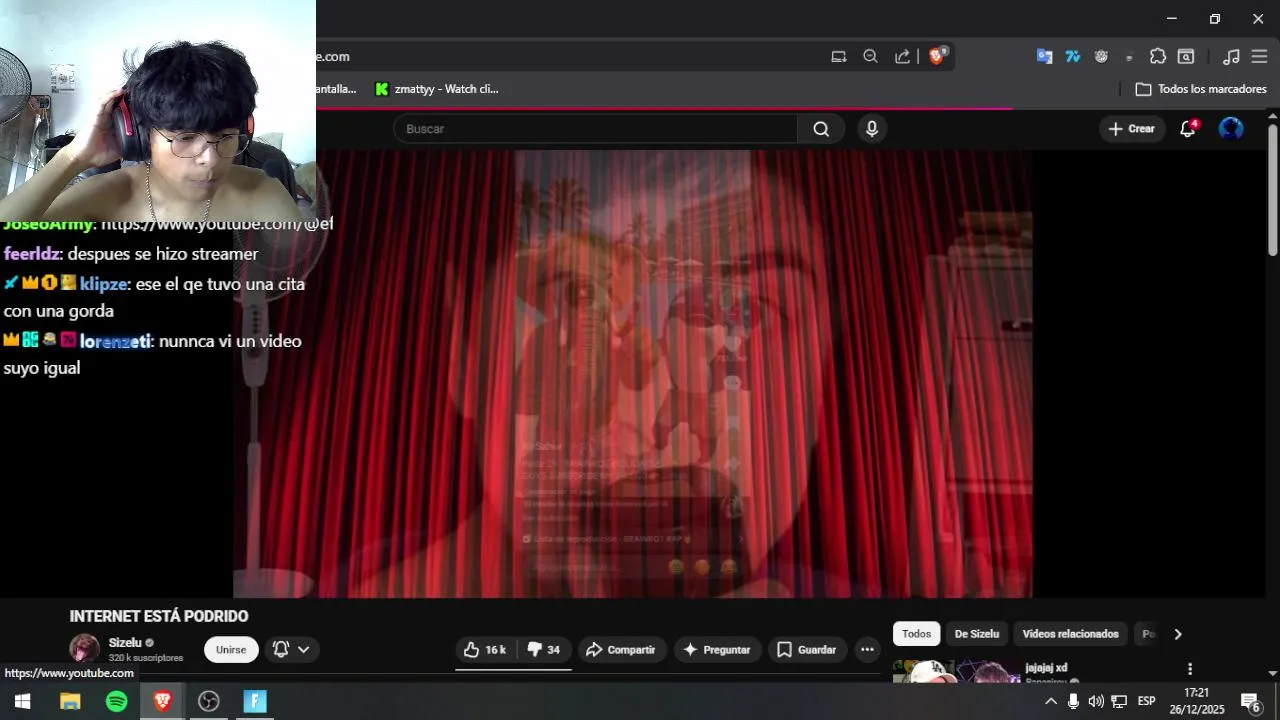Open the YouTube account avatar menu
Screen dimensions: 1280x720
pyautogui.click(x=1231, y=129)
